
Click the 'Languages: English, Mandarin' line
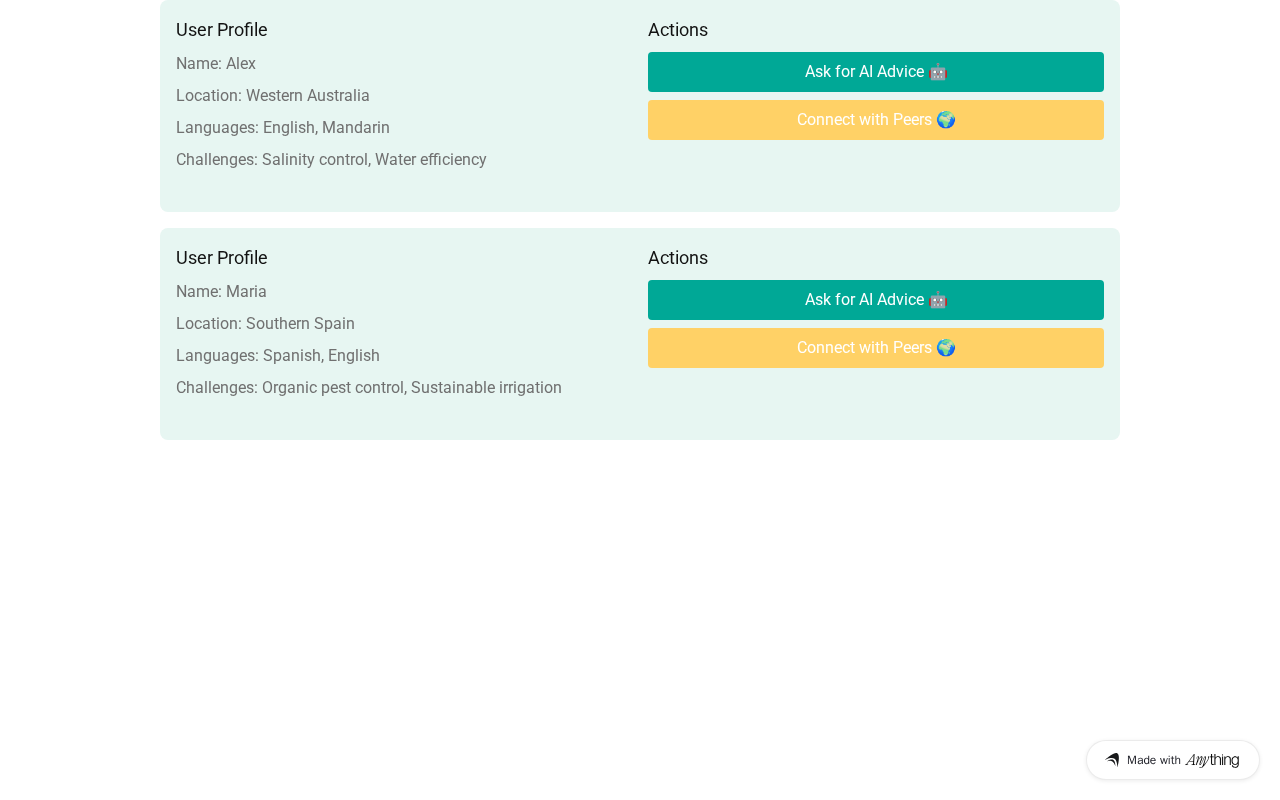[x=283, y=128]
